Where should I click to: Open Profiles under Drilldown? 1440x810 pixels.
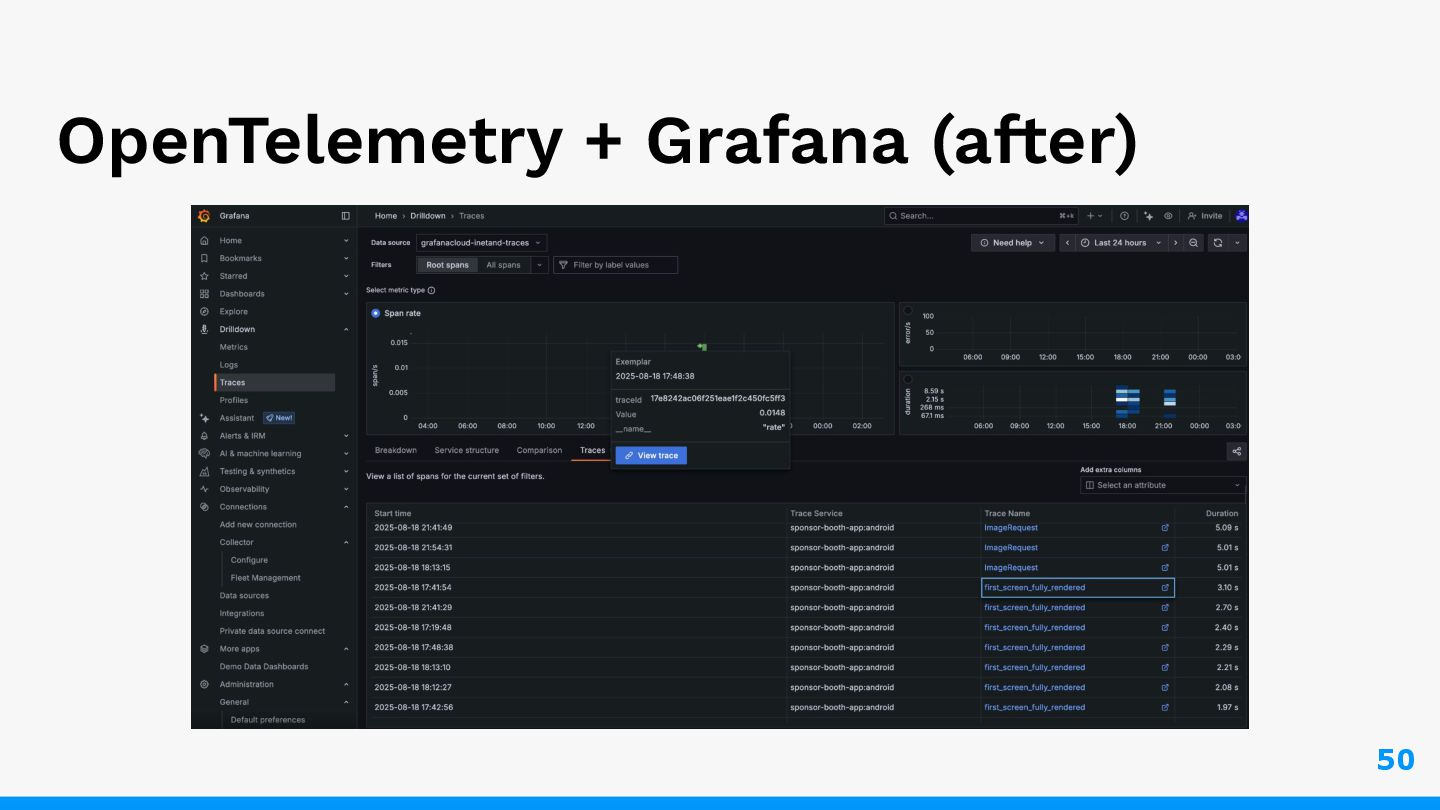[x=234, y=400]
